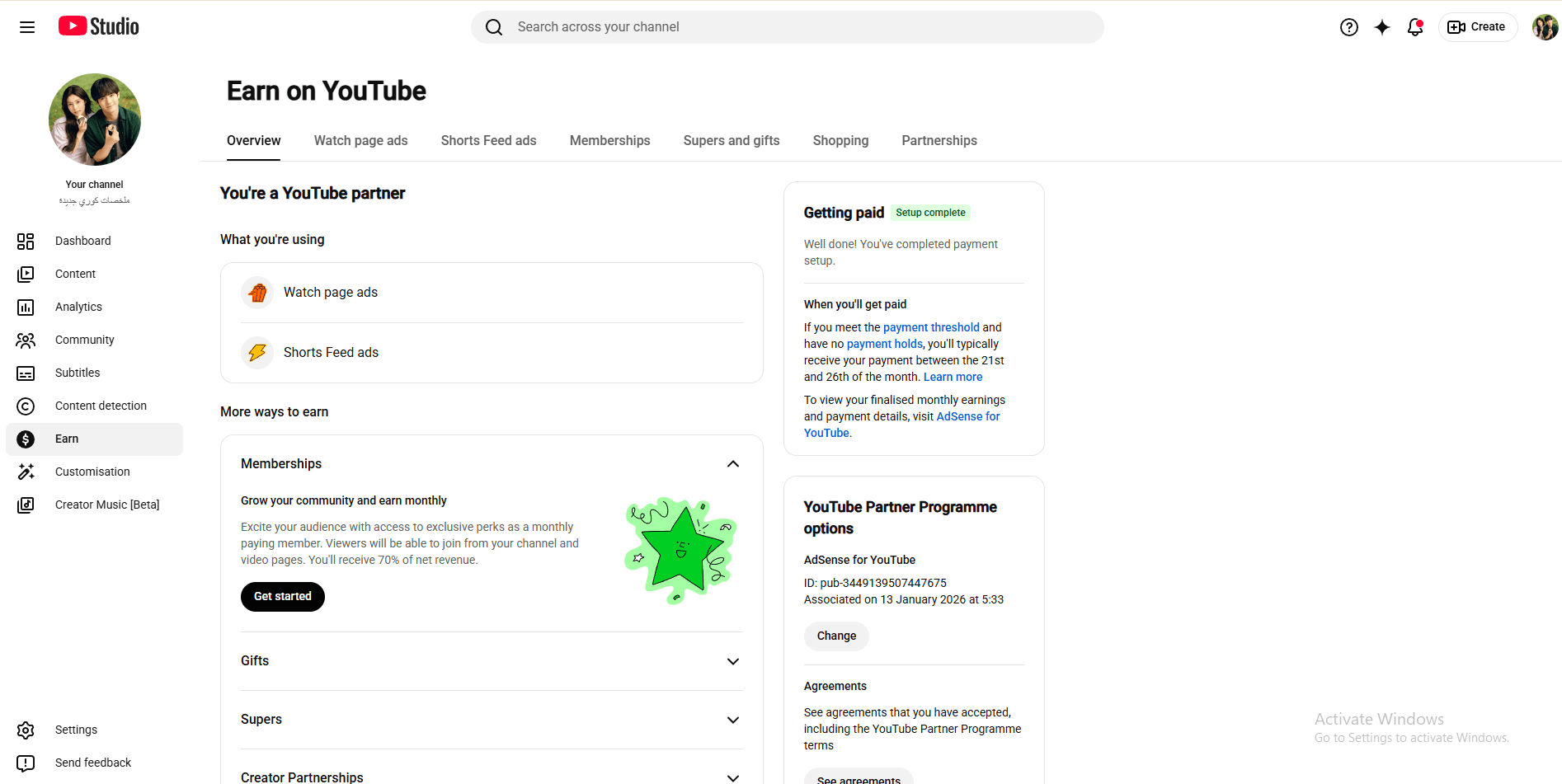Collapse the Memberships section
Image resolution: width=1562 pixels, height=784 pixels.
733,464
